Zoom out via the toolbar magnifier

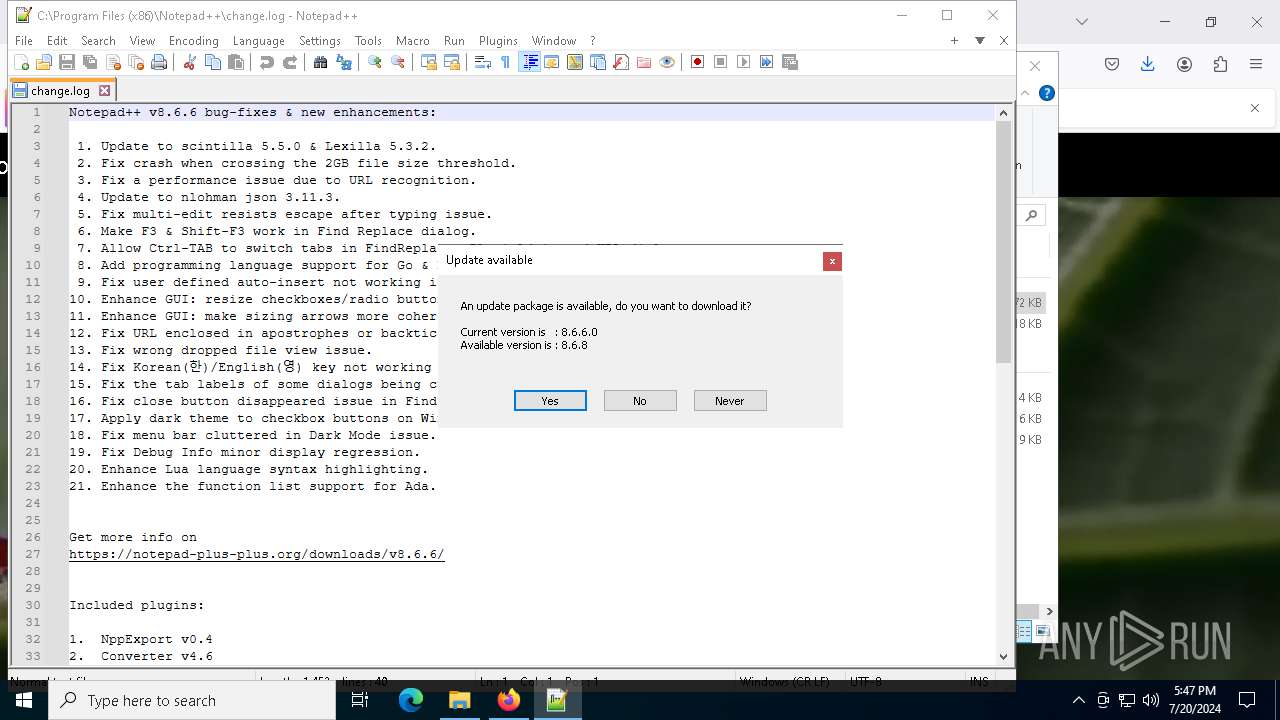(x=398, y=62)
